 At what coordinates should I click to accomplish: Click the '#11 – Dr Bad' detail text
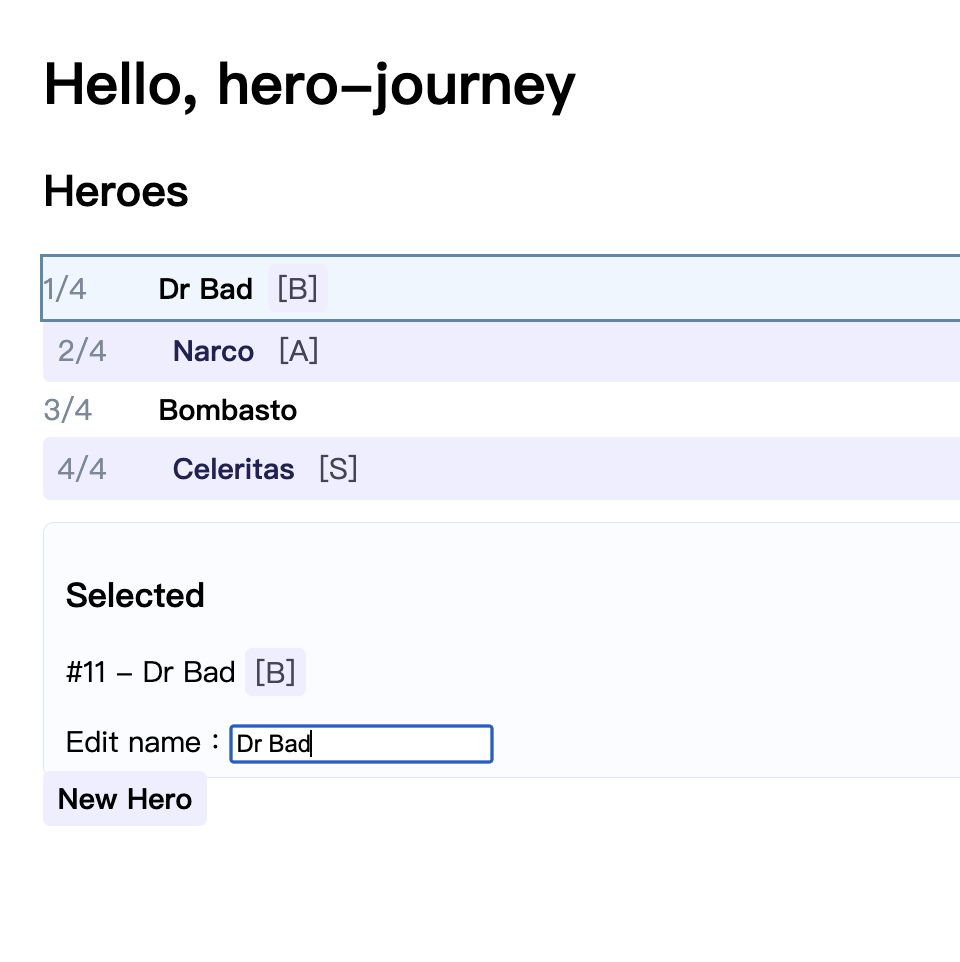[x=150, y=672]
